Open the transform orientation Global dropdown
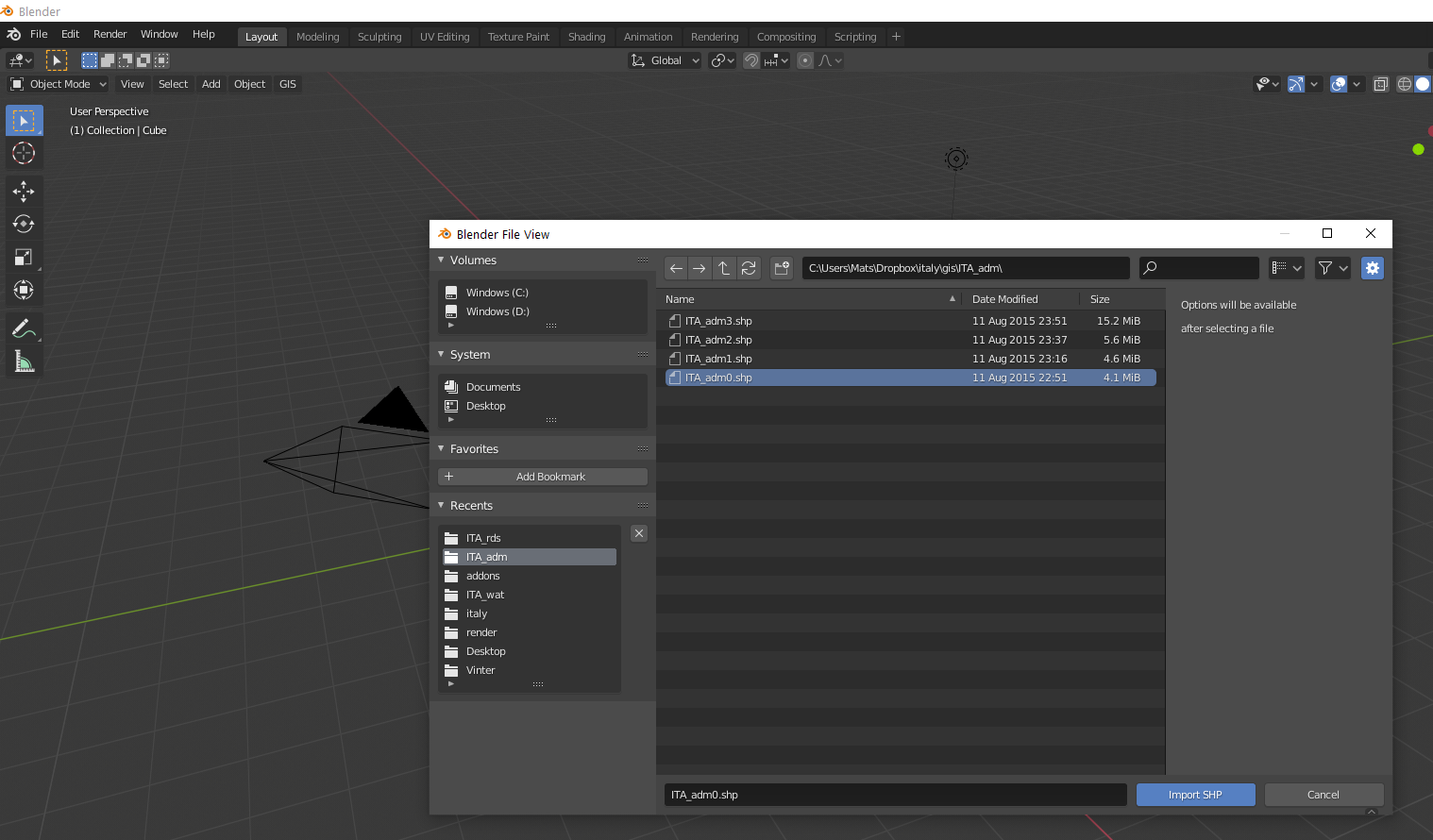The image size is (1433, 840). [664, 59]
